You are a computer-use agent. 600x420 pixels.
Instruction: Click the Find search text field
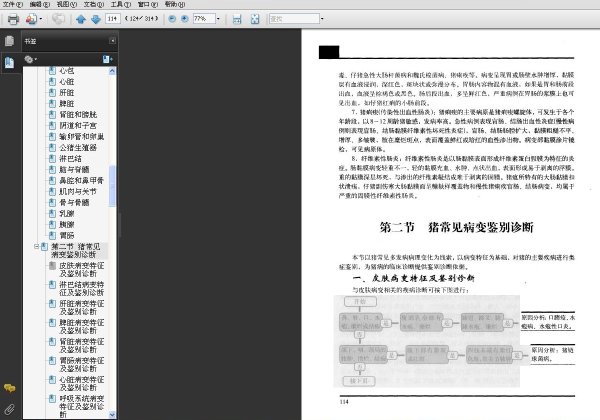pyautogui.click(x=294, y=18)
